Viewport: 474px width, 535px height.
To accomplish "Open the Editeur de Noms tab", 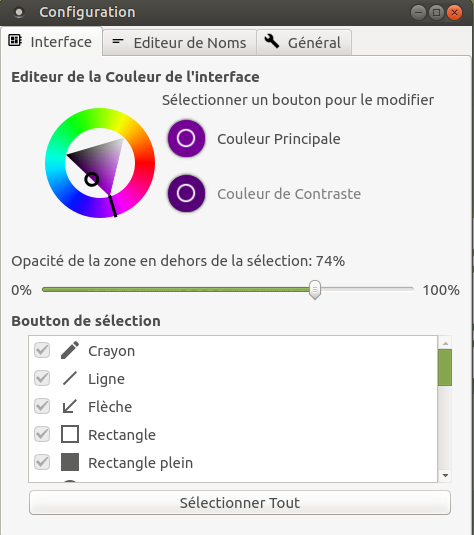I will 179,43.
